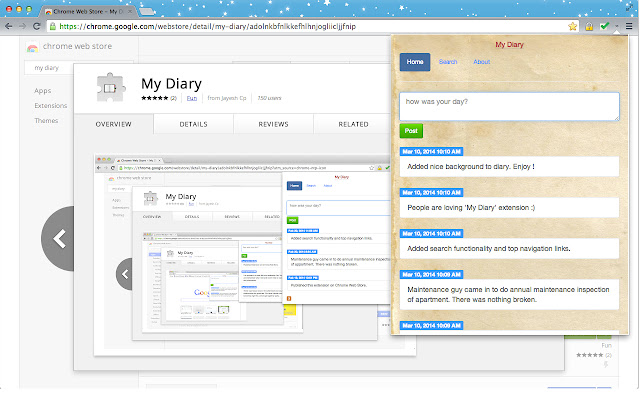Enter fullscreen using the window corner arrows

coord(629,7)
